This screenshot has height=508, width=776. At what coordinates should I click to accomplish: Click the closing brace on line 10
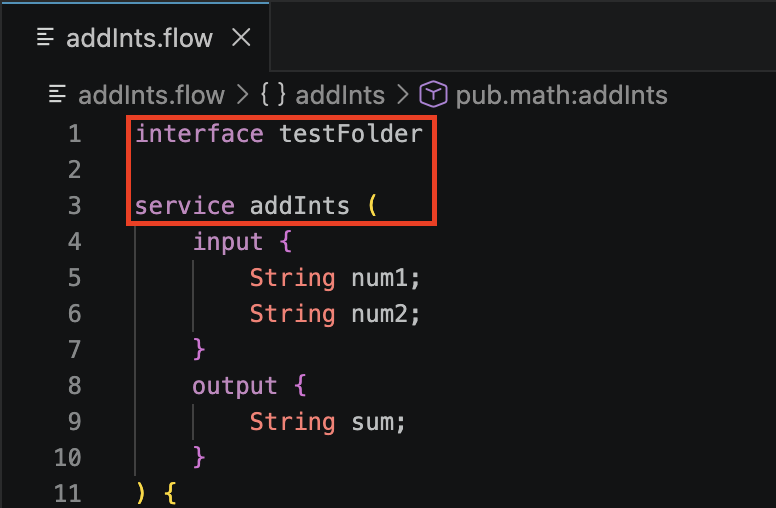(199, 457)
